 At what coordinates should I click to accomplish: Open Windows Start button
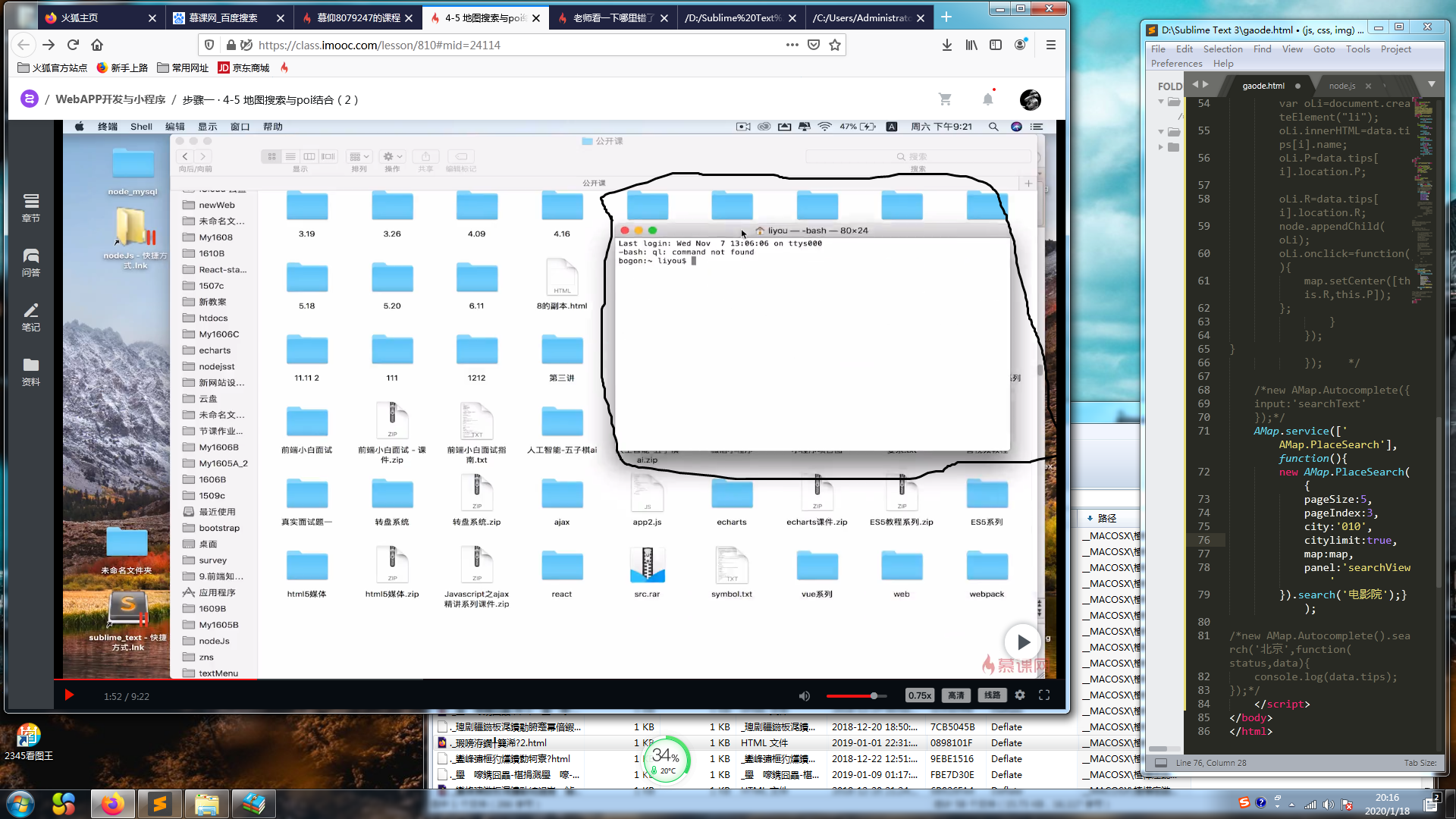20,803
